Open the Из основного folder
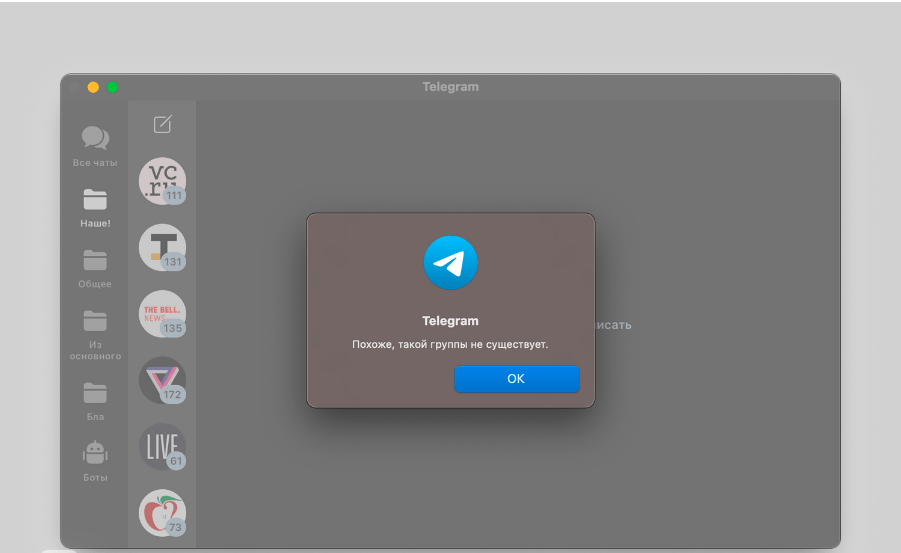Screen dimensions: 901x553 [95, 335]
